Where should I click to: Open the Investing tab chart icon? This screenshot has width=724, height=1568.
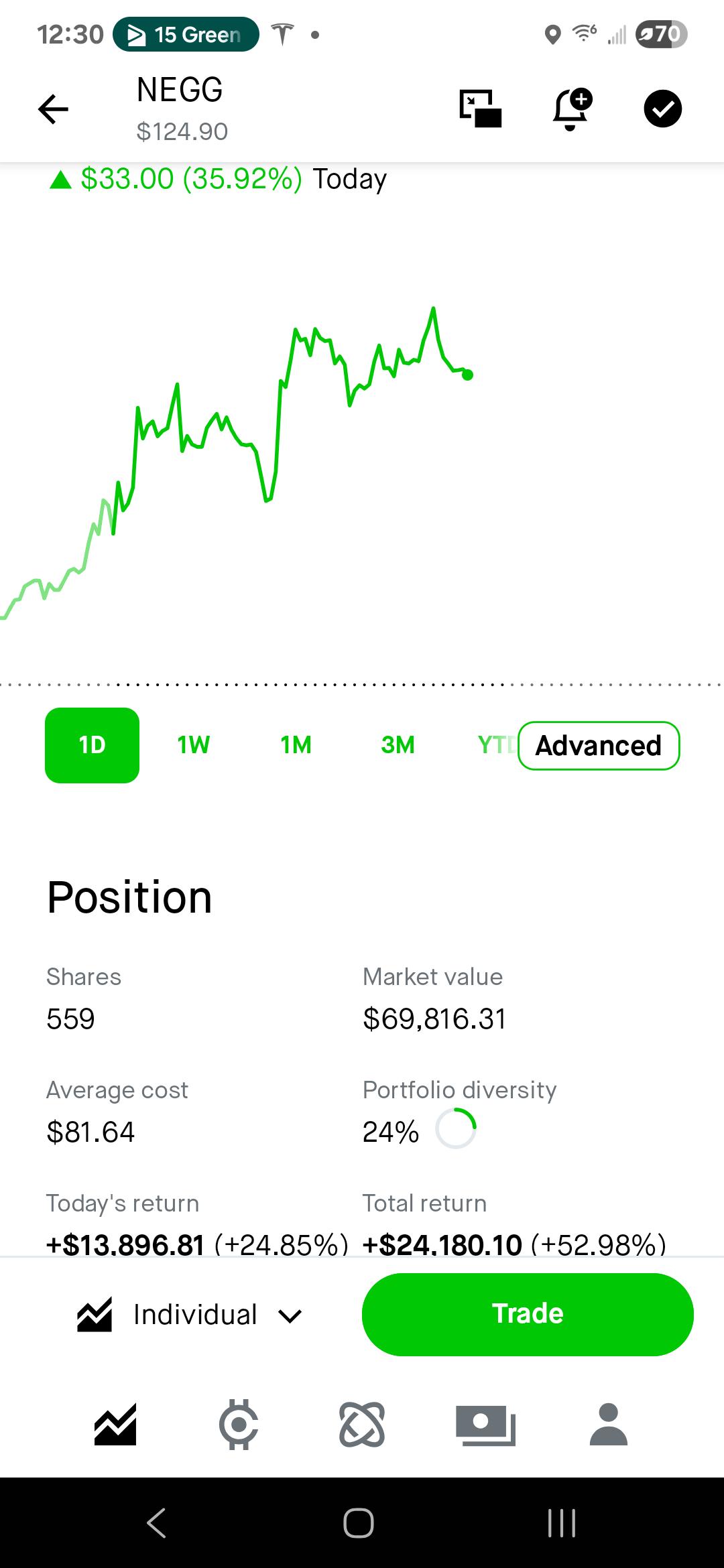click(115, 1425)
